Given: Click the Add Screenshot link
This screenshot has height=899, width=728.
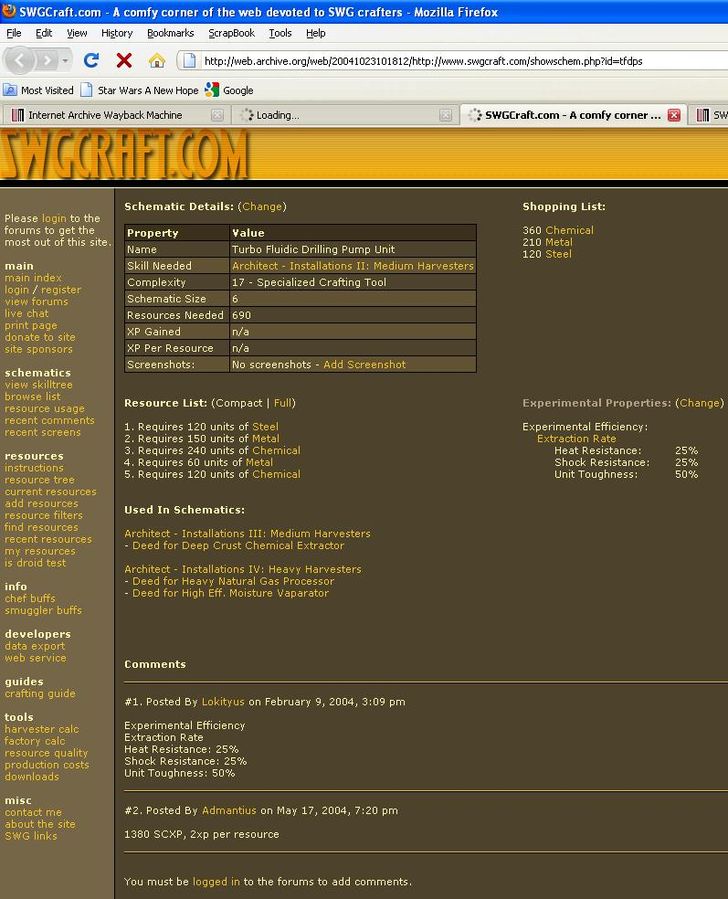Looking at the screenshot, I should coord(364,365).
